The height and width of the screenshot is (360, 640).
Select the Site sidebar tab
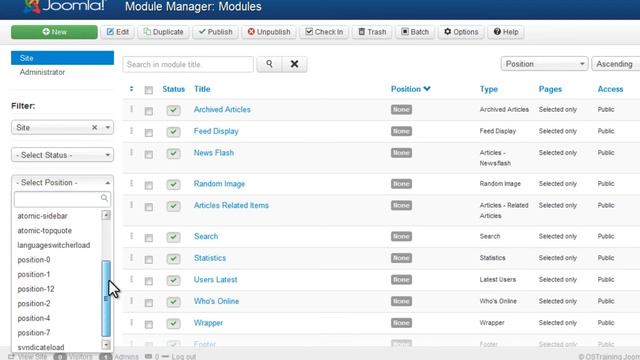(62, 58)
